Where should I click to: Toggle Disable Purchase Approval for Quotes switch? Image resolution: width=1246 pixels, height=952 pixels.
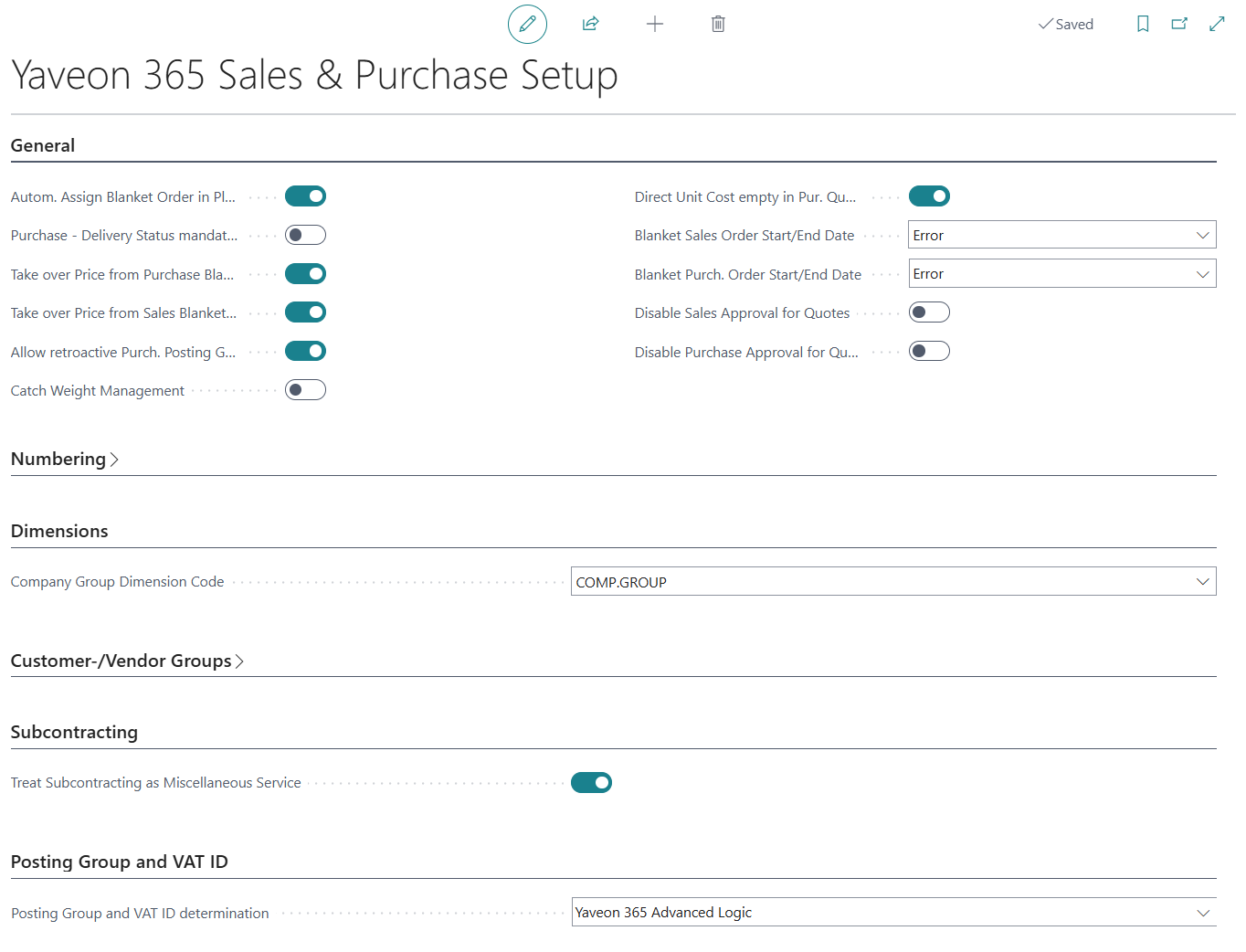tap(929, 351)
